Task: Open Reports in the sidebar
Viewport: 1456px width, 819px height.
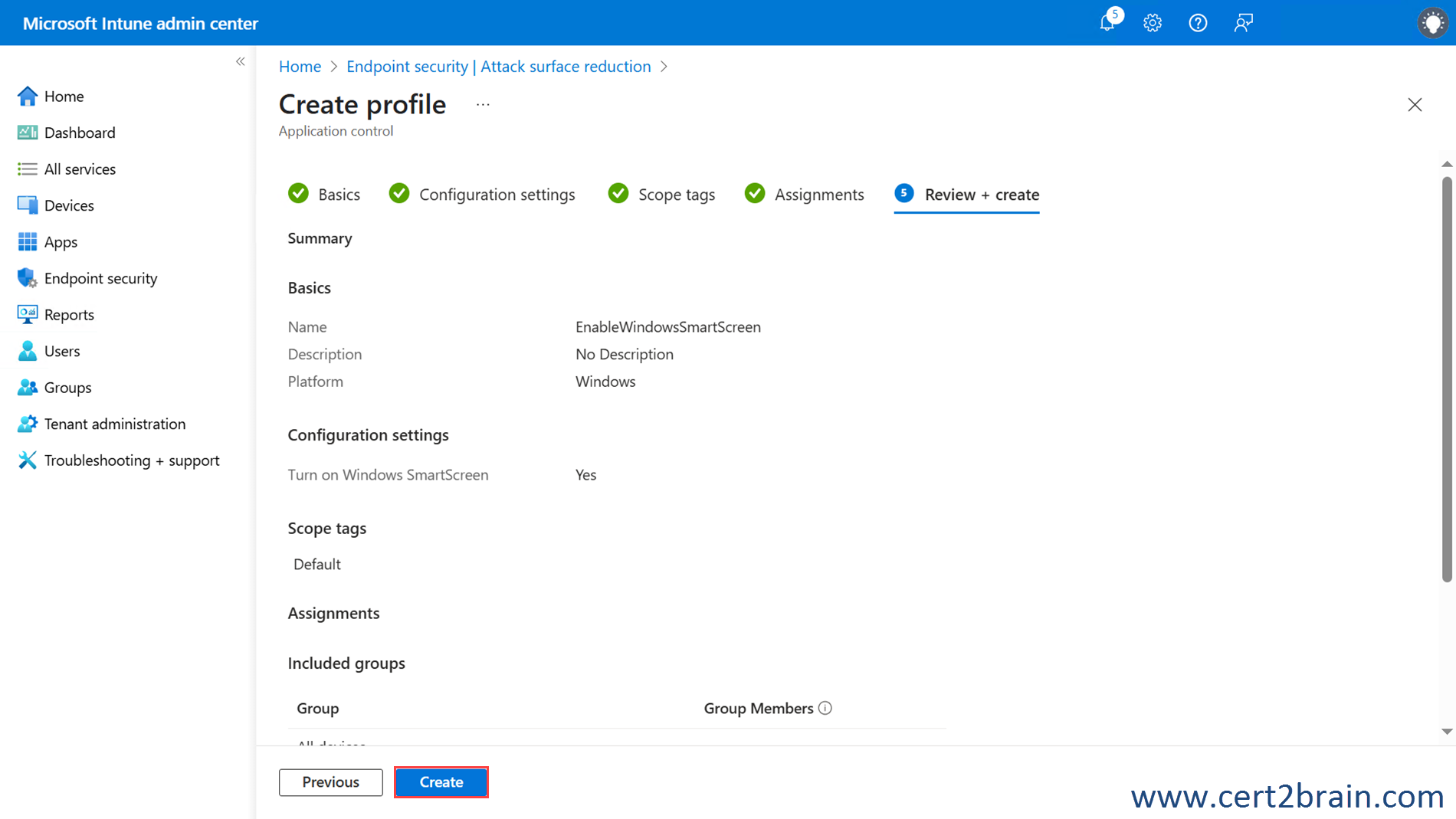Action: pos(69,314)
